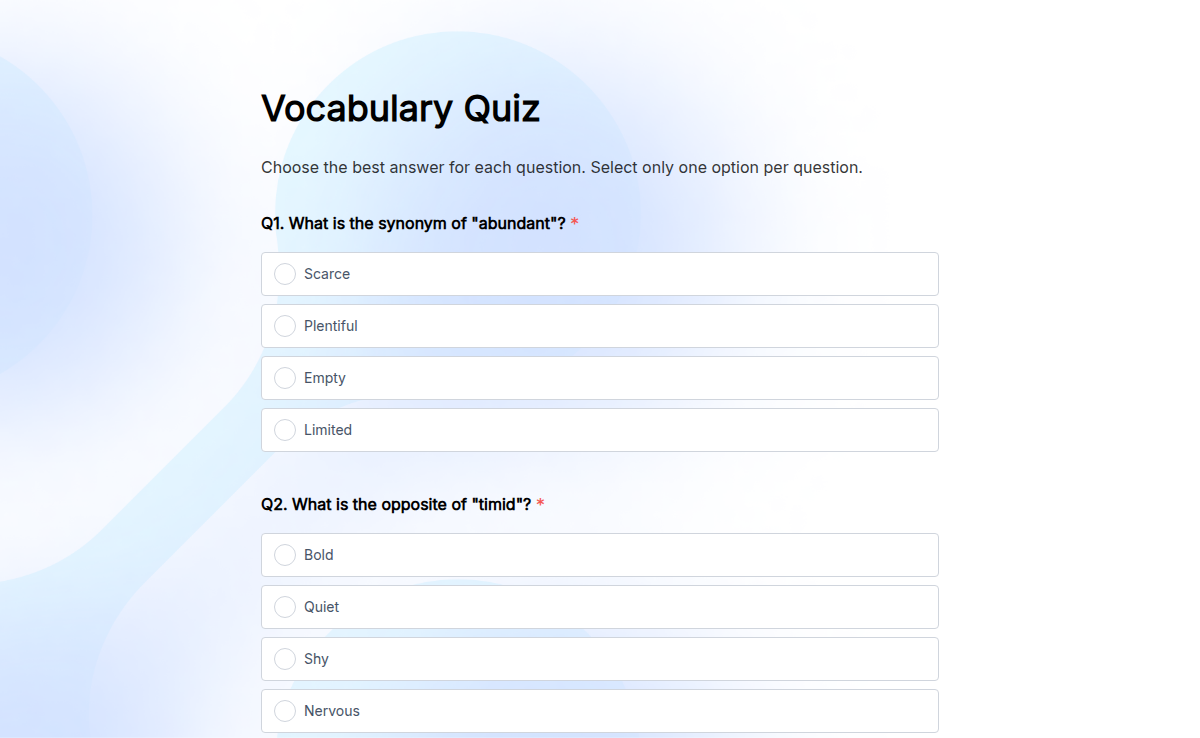Click the radio circle beside "Scarce"

284,274
